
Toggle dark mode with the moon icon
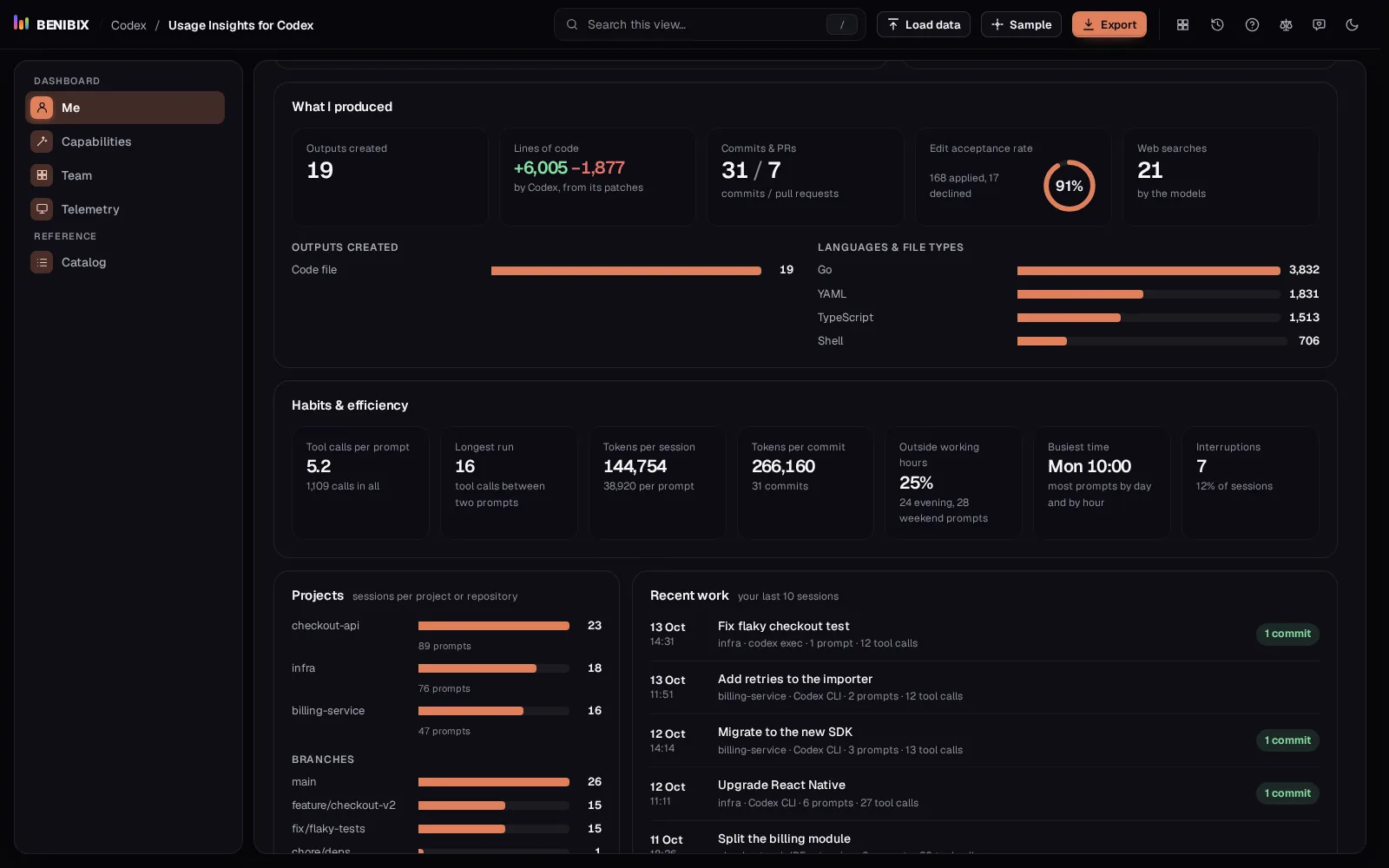click(1352, 25)
